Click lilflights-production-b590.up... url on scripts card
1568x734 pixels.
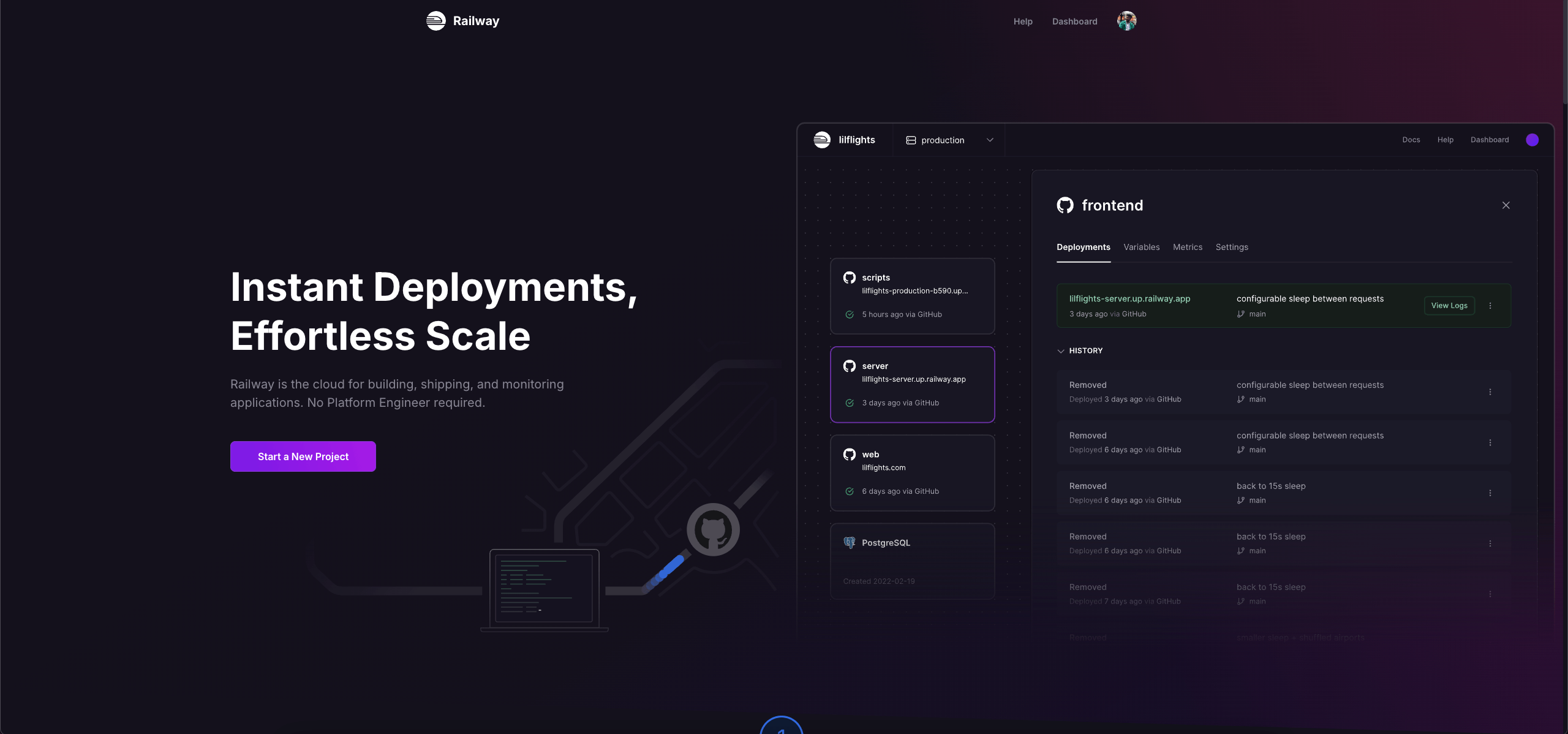pos(915,291)
